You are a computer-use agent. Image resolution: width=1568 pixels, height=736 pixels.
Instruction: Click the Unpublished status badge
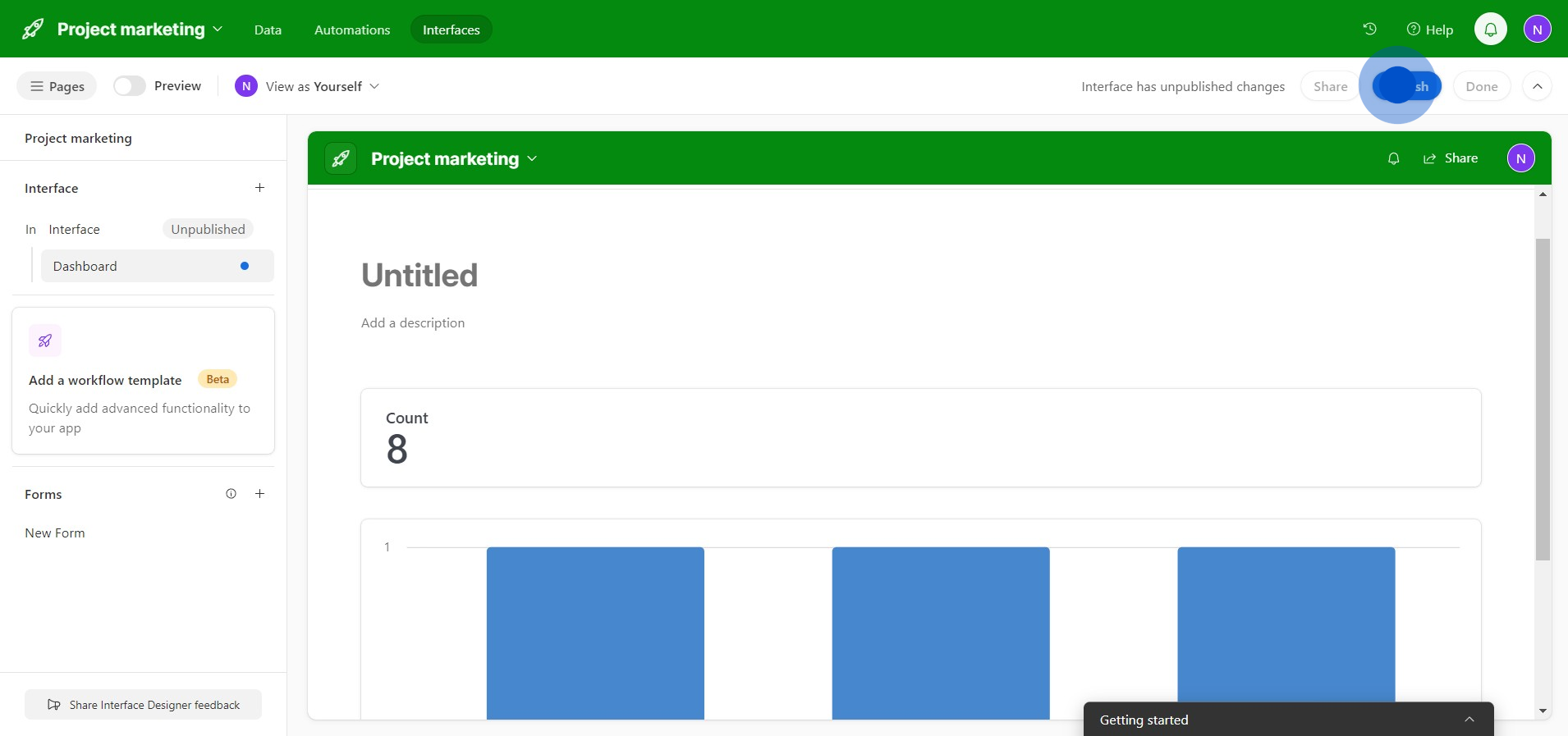coord(208,229)
